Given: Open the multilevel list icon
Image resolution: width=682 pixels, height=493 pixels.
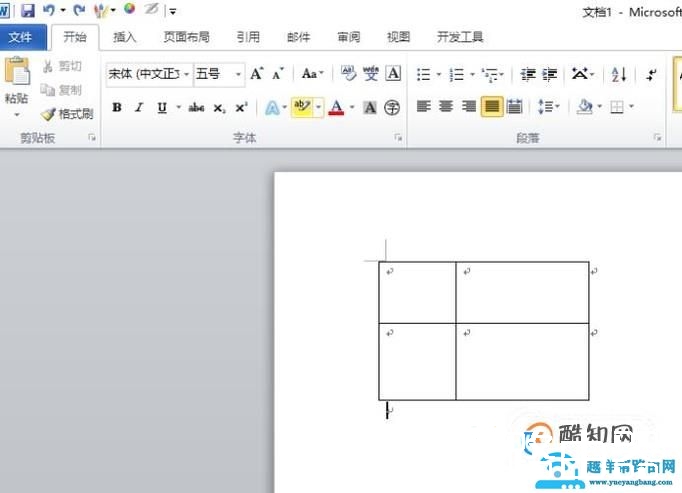Looking at the screenshot, I should [x=490, y=74].
